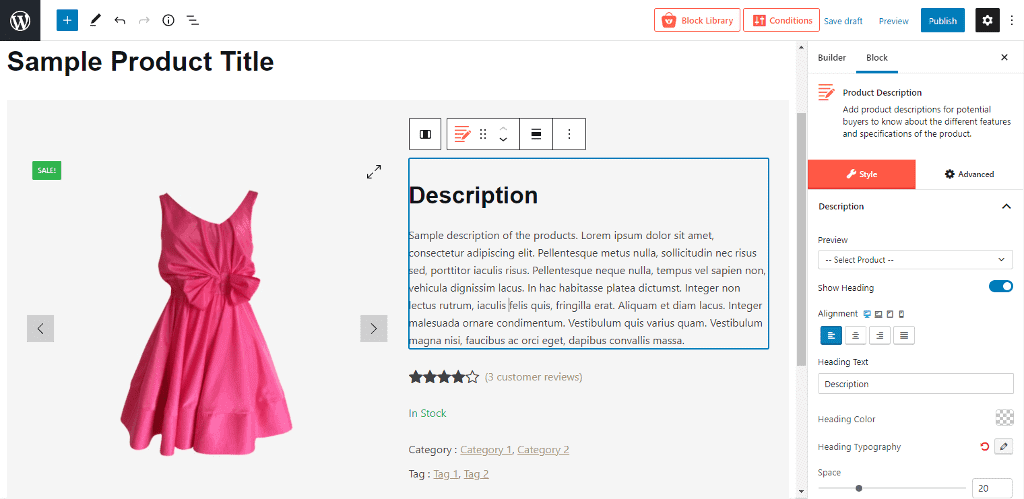1024x499 pixels.
Task: Collapse the Description panel section
Action: click(x=1005, y=207)
